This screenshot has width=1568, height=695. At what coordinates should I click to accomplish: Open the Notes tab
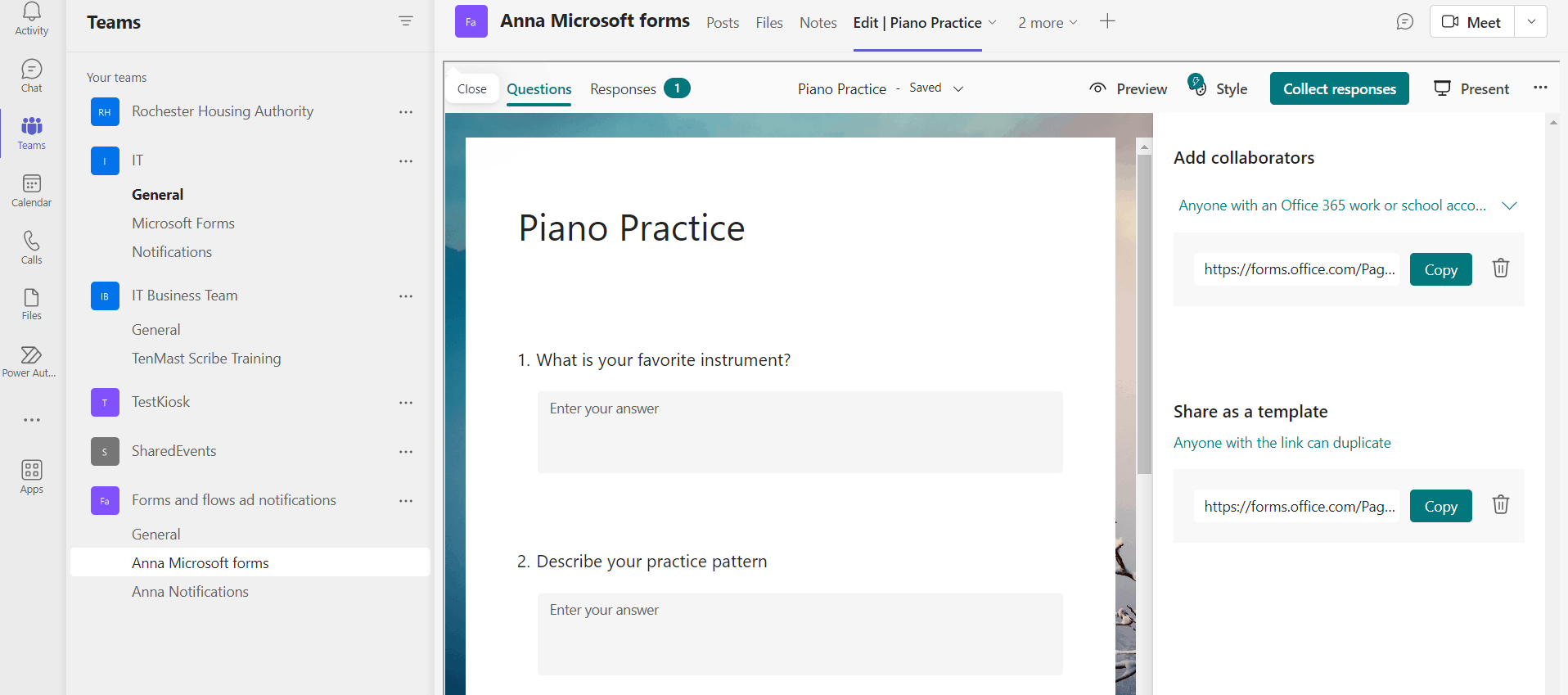click(x=818, y=23)
